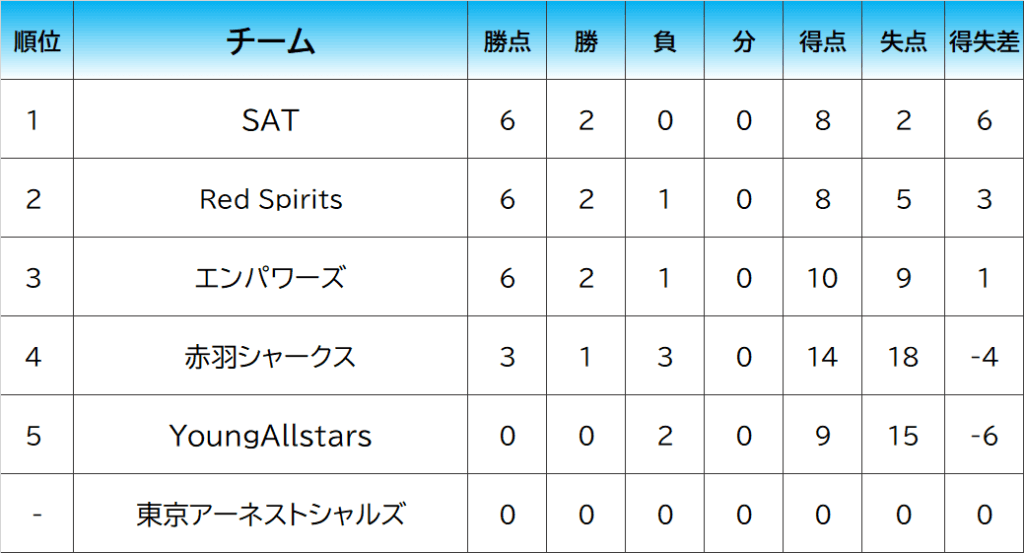The width and height of the screenshot is (1024, 553).
Task: Click the Red Spirits team cell
Action: coord(271,199)
